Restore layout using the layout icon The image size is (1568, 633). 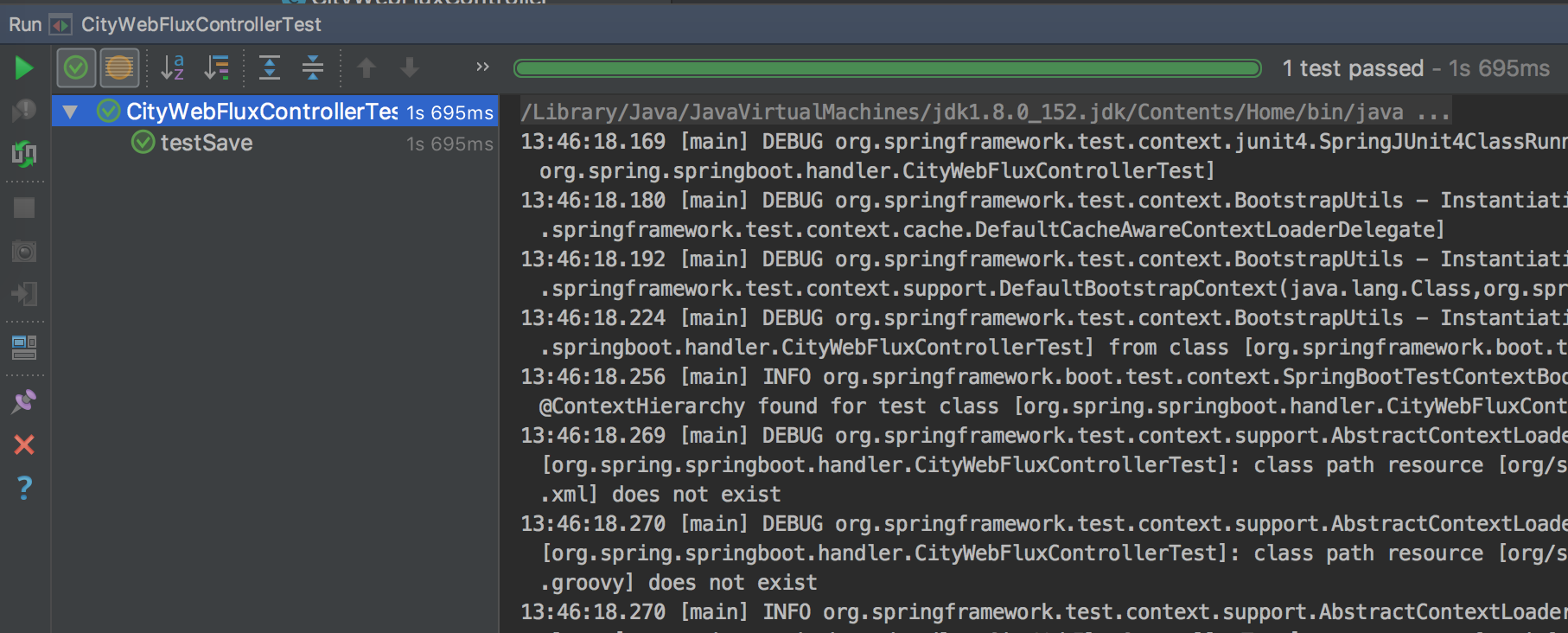click(x=24, y=348)
